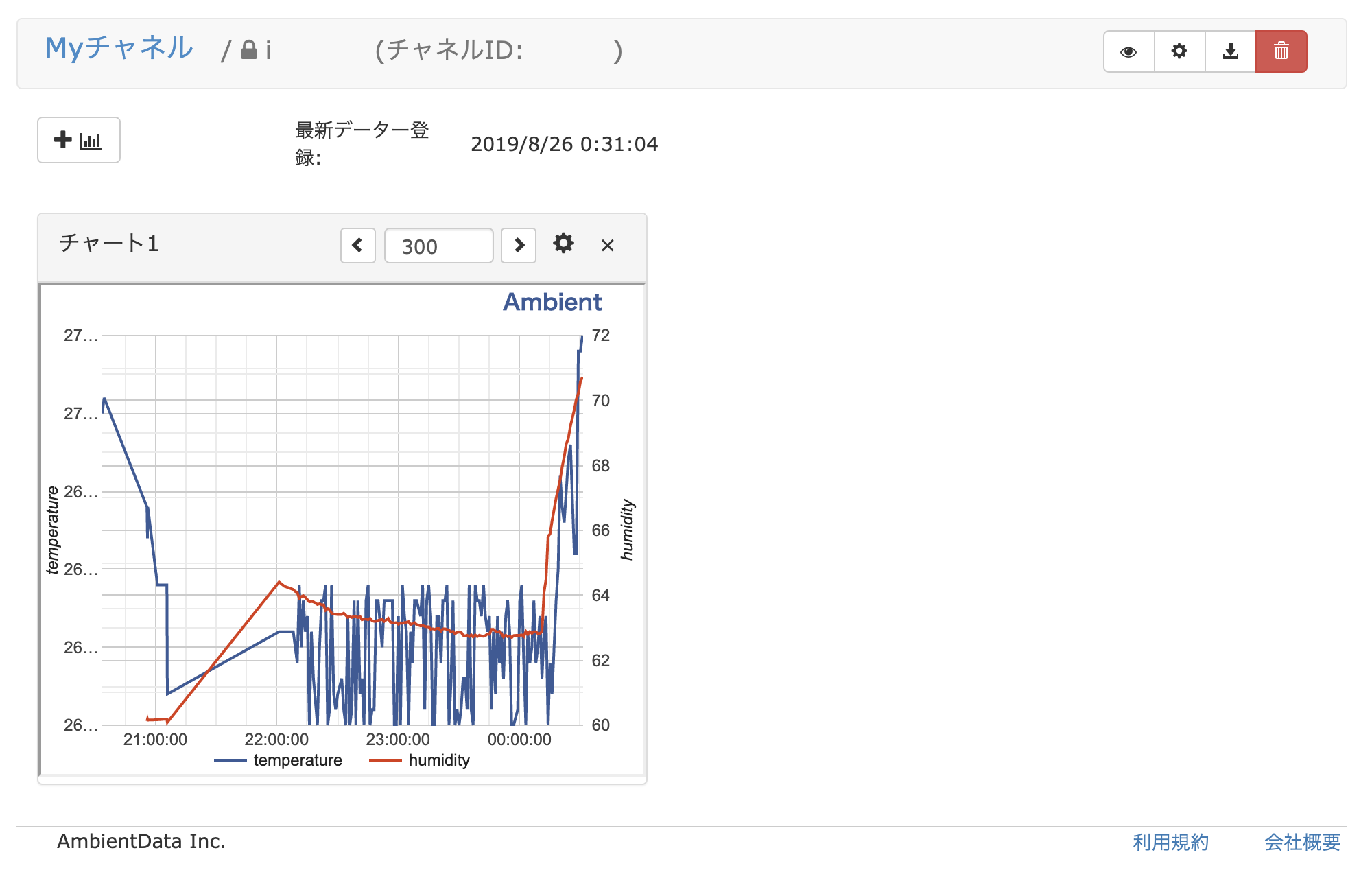Click the download data icon
Image resolution: width=1372 pixels, height=881 pixels.
[1231, 51]
